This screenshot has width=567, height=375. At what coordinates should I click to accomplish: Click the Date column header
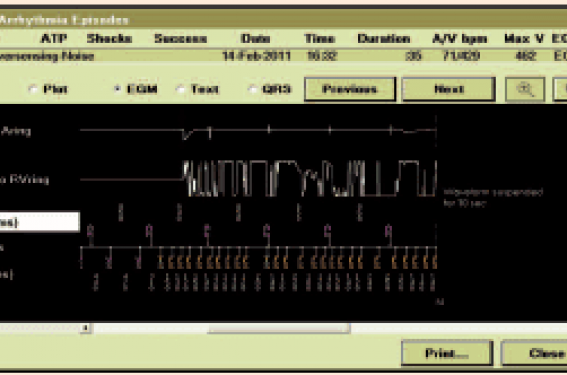pos(255,39)
